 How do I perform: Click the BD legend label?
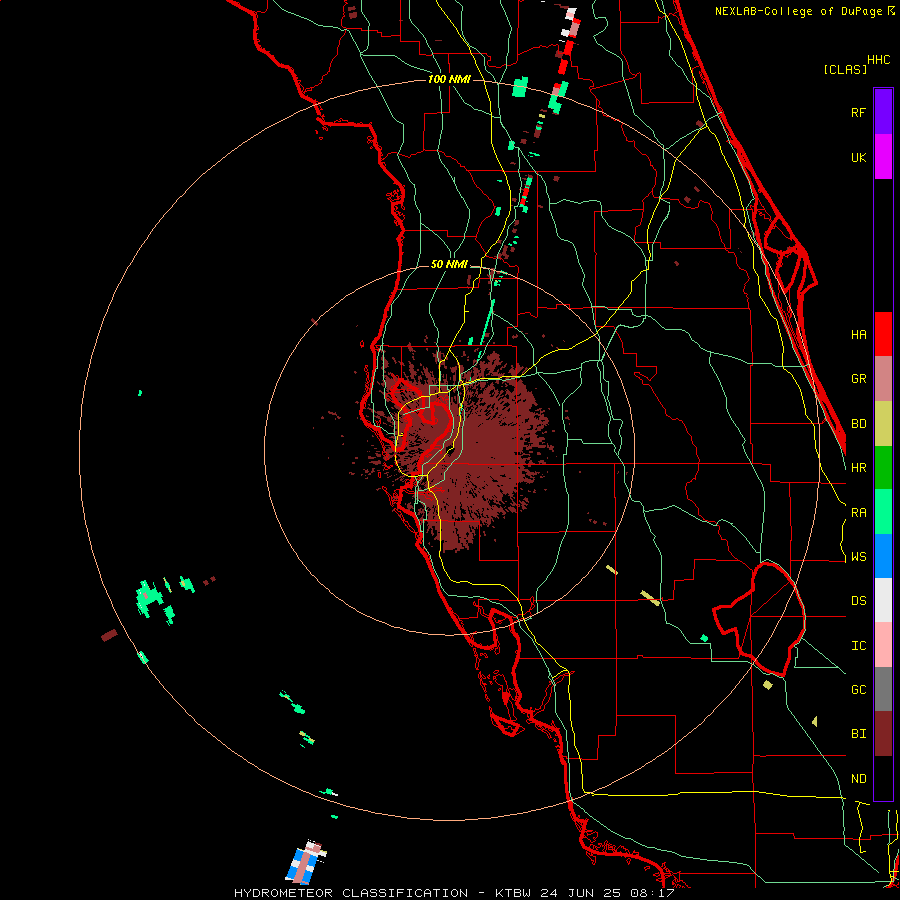click(x=858, y=424)
